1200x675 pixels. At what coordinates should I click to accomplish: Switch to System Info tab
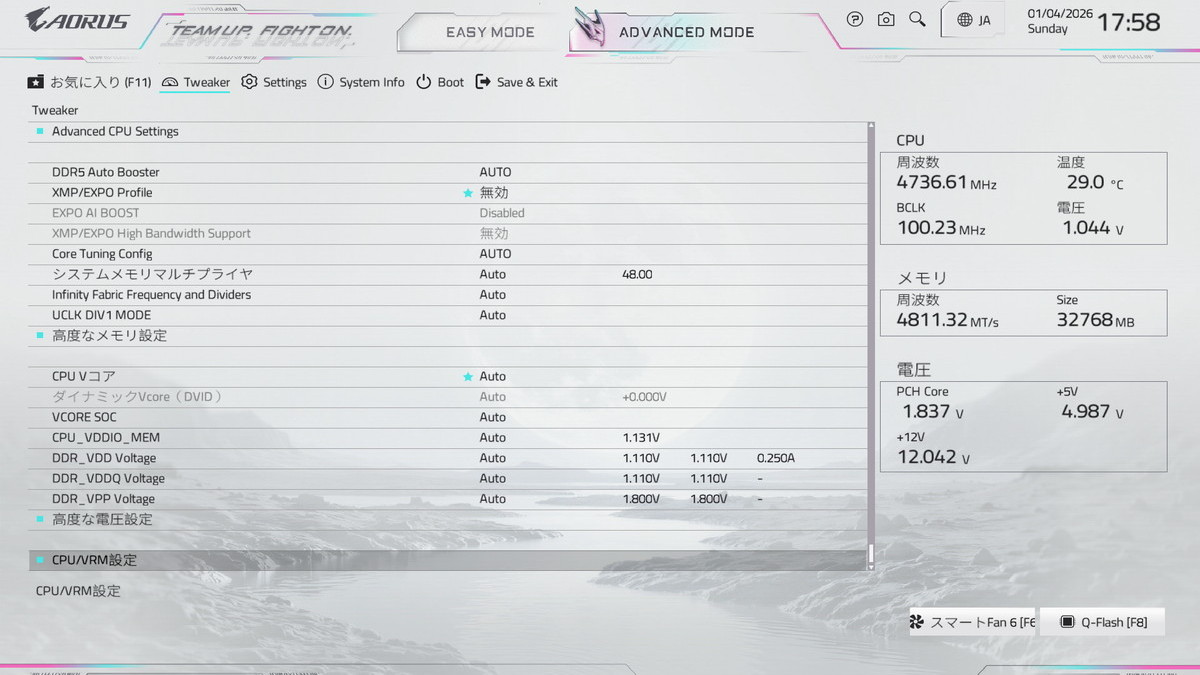tap(361, 82)
